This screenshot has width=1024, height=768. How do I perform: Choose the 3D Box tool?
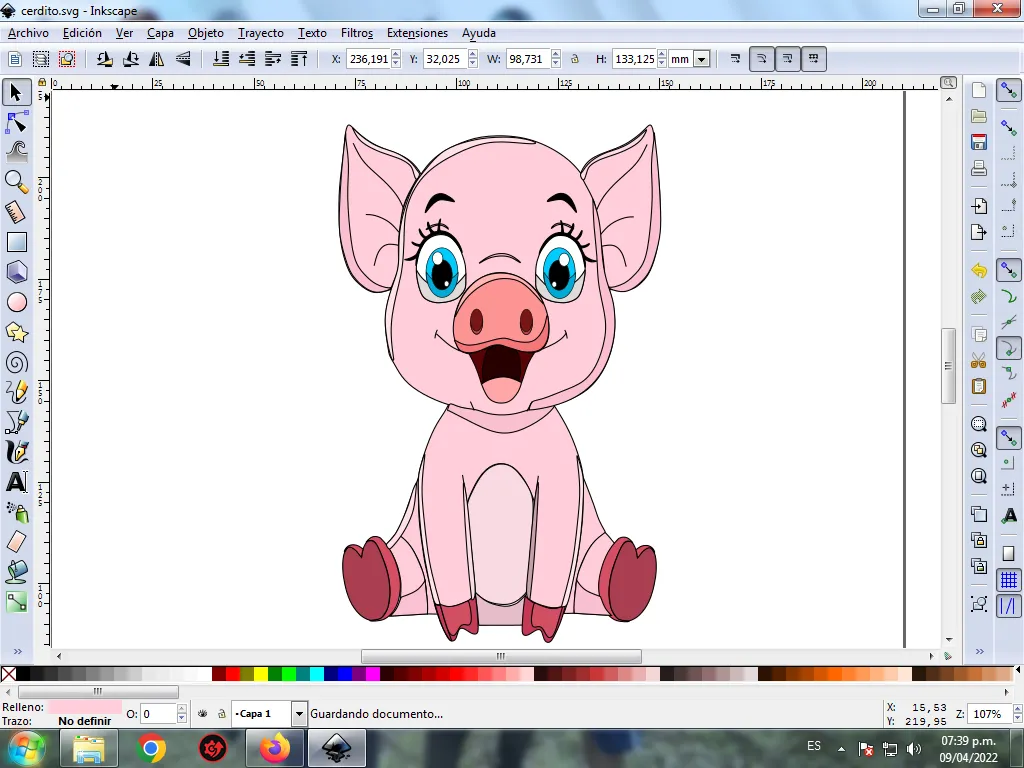pos(16,272)
